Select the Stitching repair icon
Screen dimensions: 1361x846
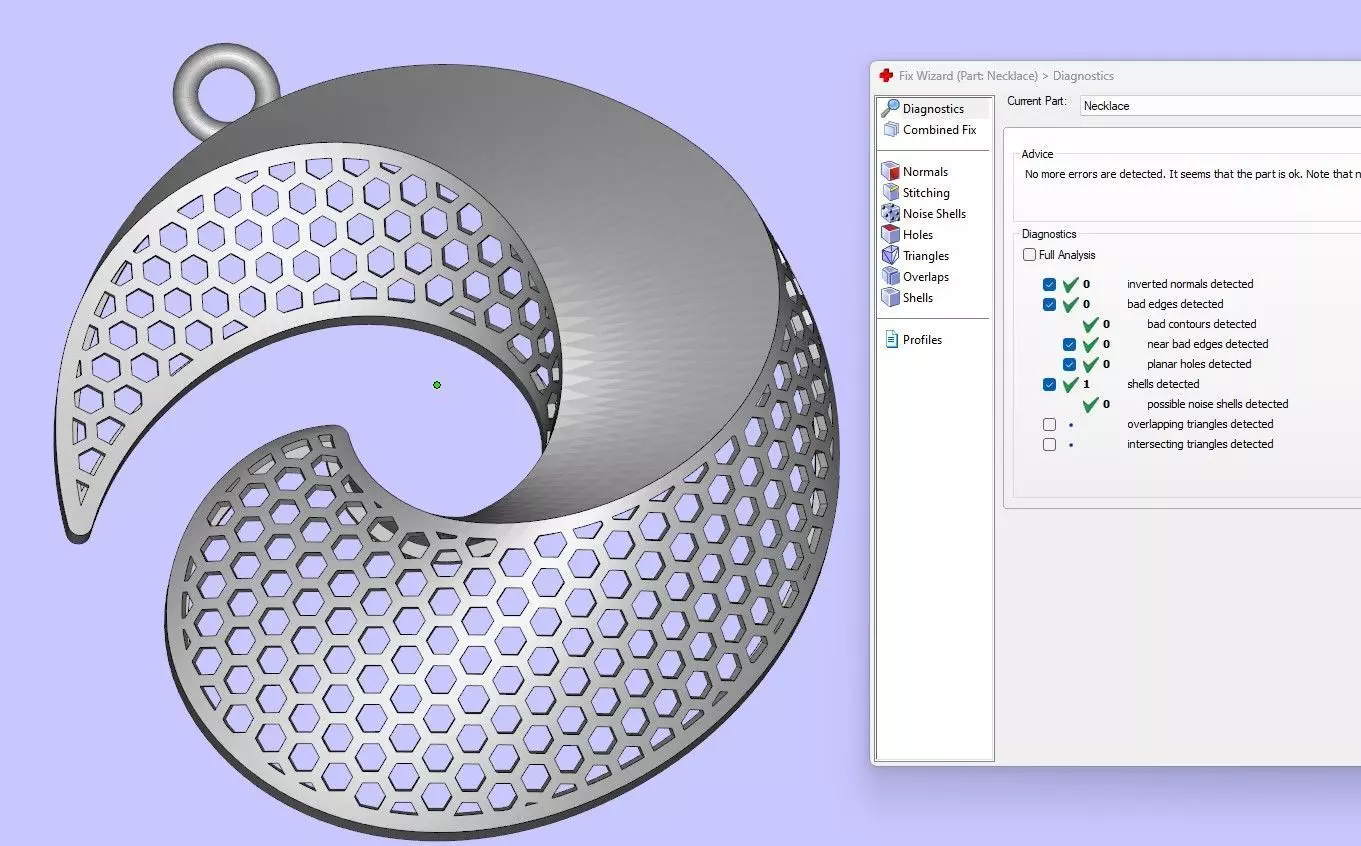(890, 192)
